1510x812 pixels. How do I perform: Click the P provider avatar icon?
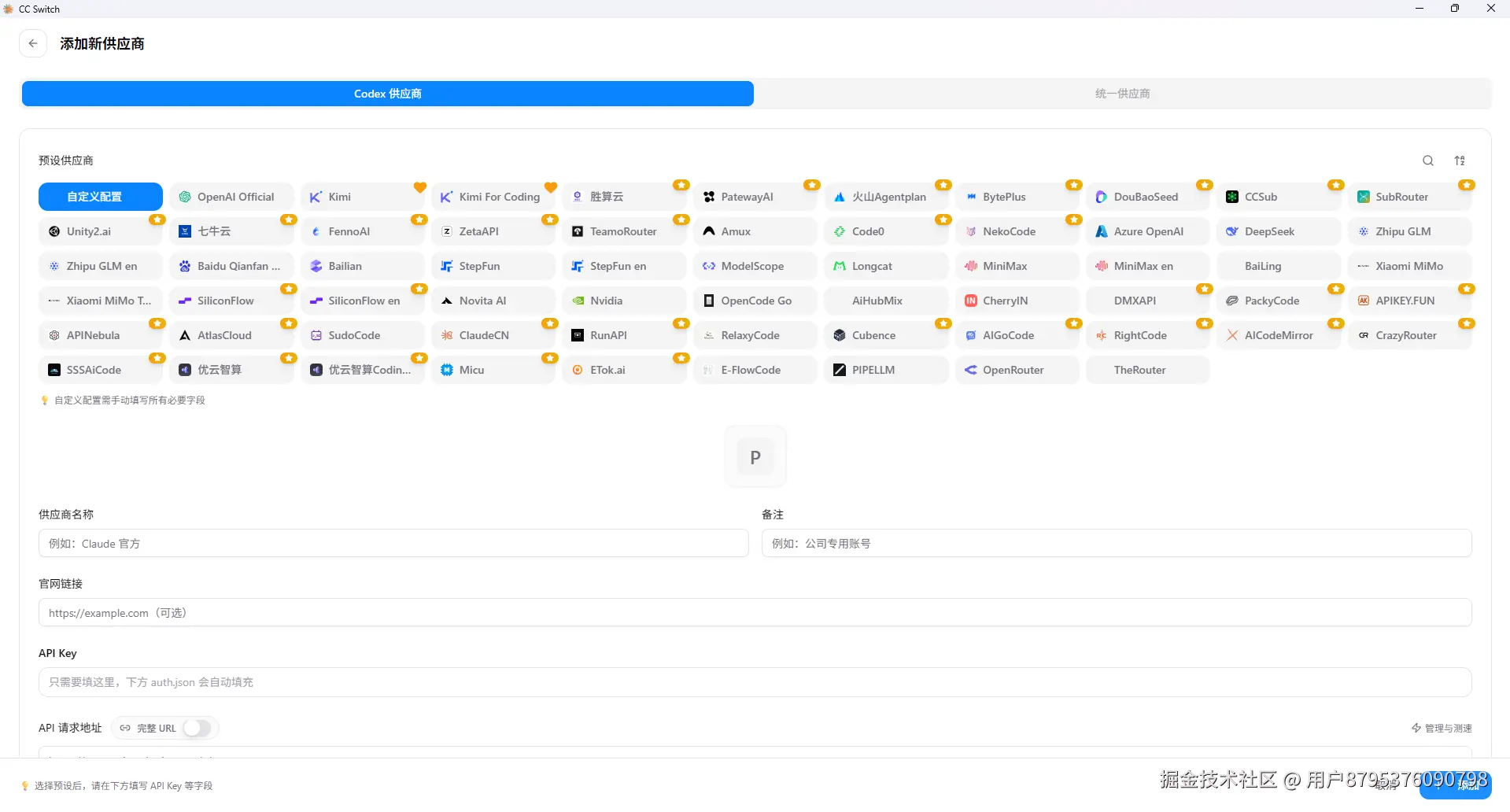(755, 457)
